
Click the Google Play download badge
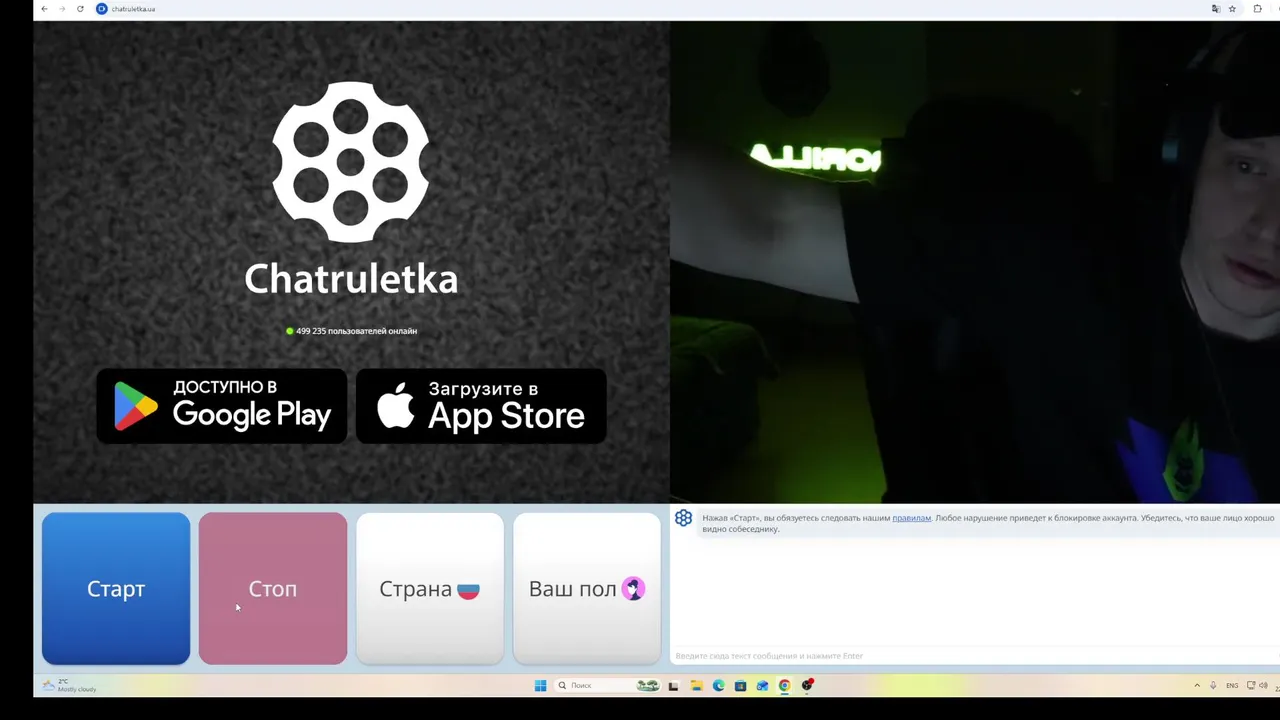coord(222,406)
